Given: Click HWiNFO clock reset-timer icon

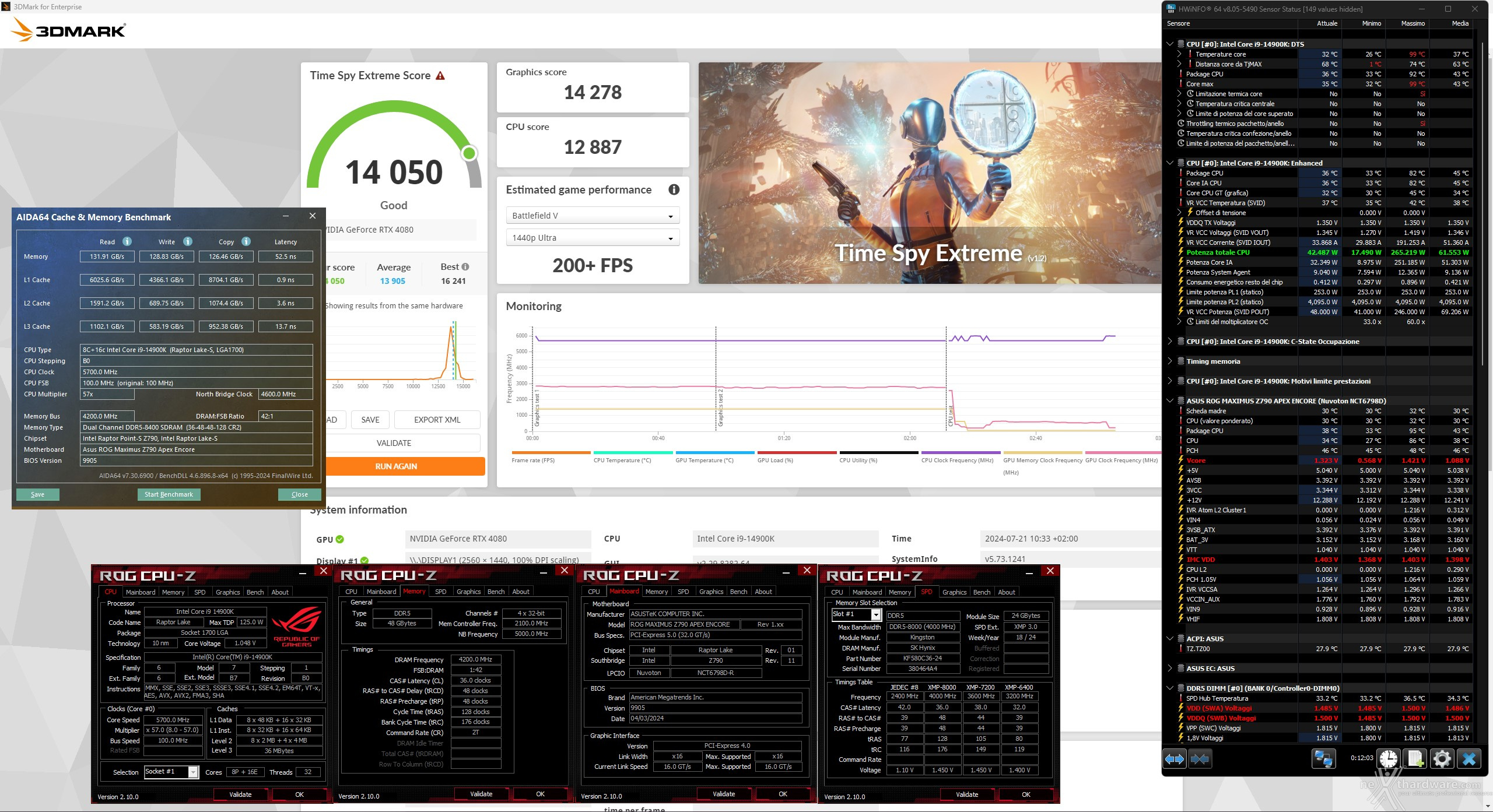Looking at the screenshot, I should 1389,759.
